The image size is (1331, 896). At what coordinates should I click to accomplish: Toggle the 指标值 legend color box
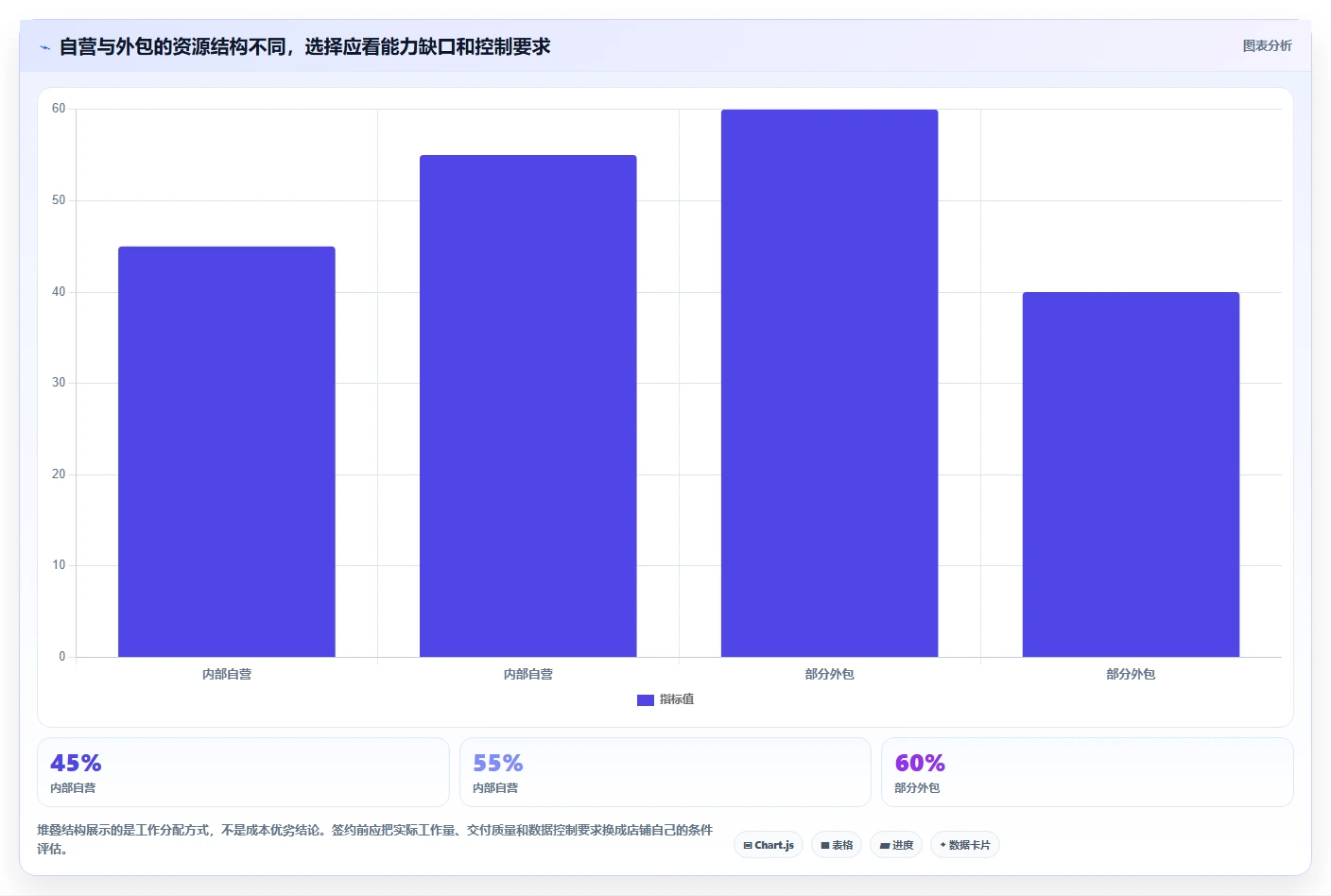(646, 700)
